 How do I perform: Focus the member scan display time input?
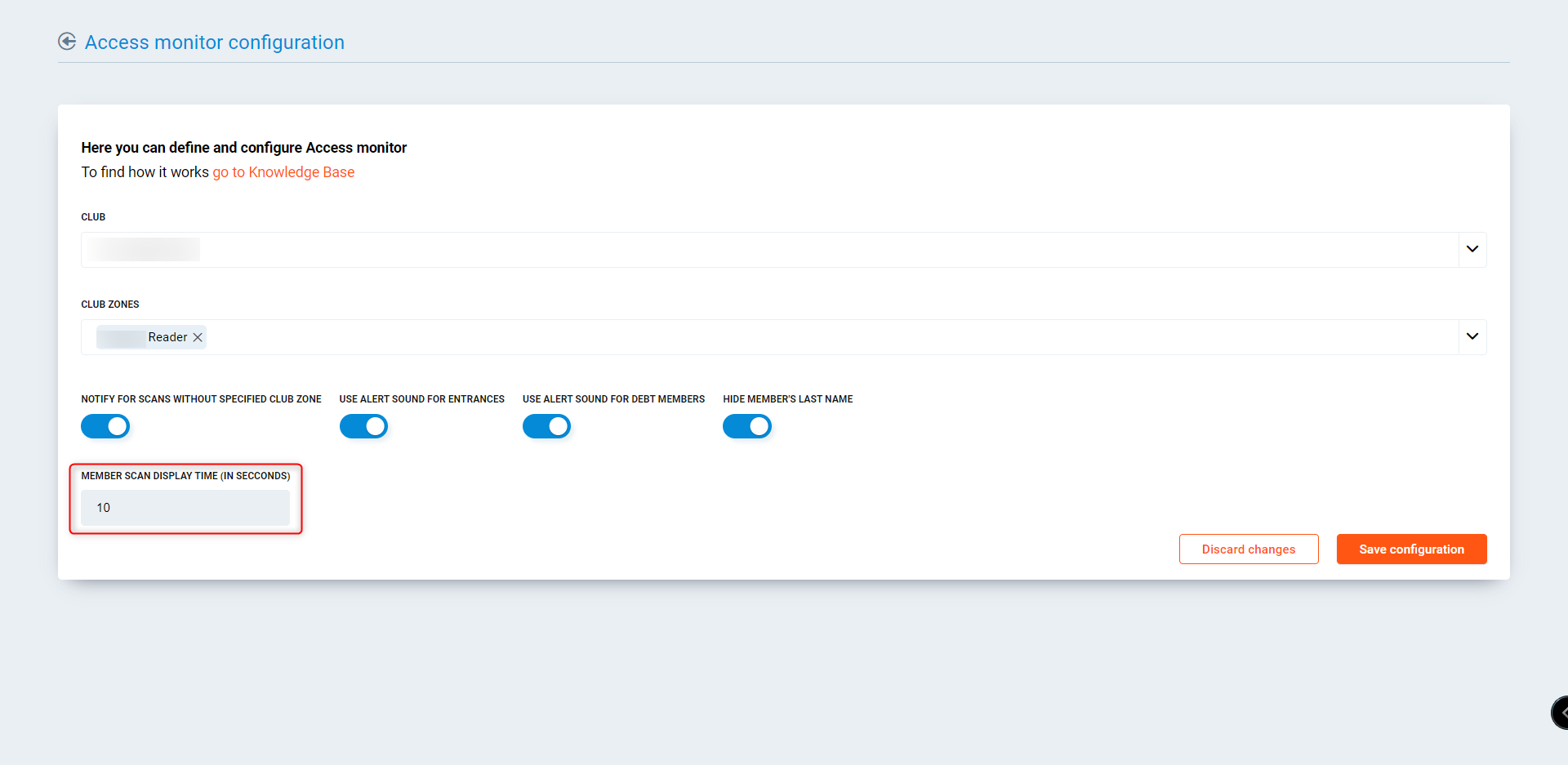pos(185,508)
